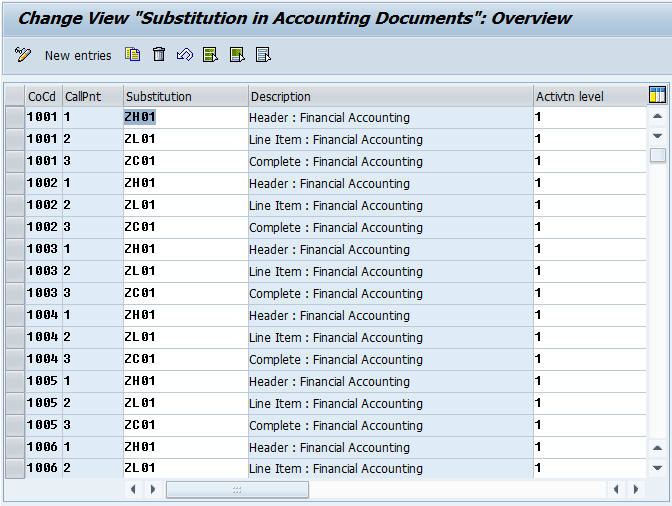
Task: Click the Activtn level column header
Action: 590,96
